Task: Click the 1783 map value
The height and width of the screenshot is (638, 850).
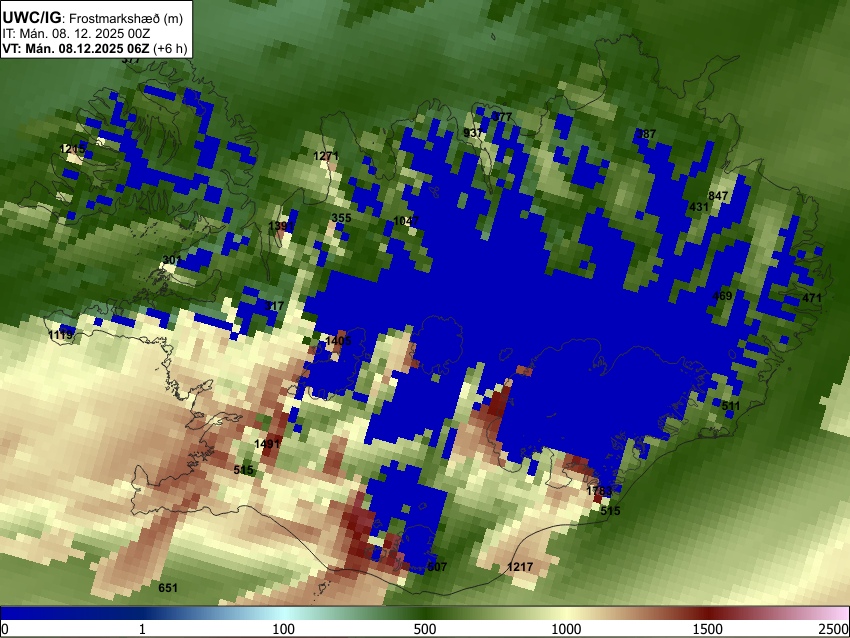Action: pyautogui.click(x=599, y=491)
